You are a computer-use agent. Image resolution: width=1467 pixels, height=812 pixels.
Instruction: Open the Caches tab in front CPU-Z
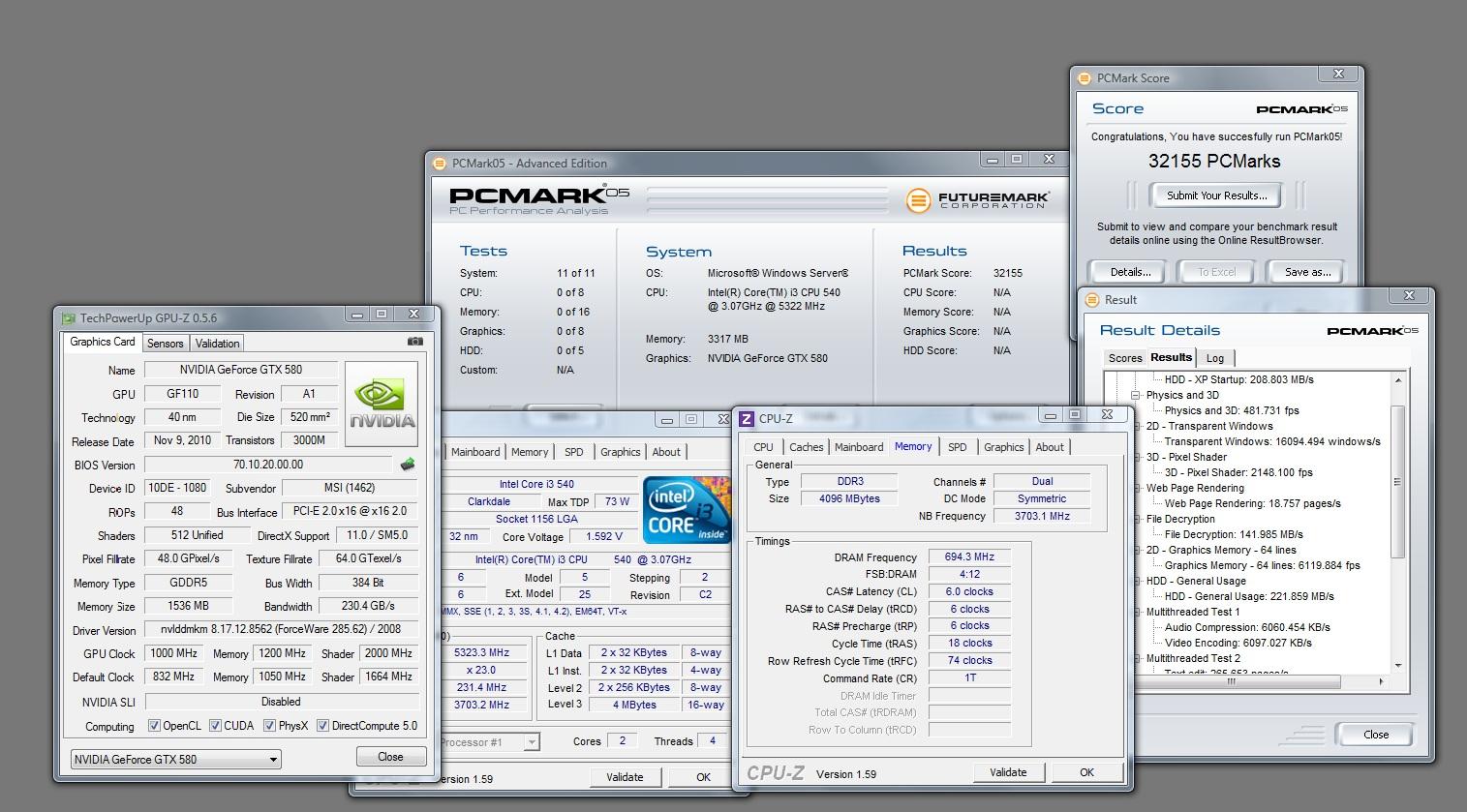coord(806,447)
